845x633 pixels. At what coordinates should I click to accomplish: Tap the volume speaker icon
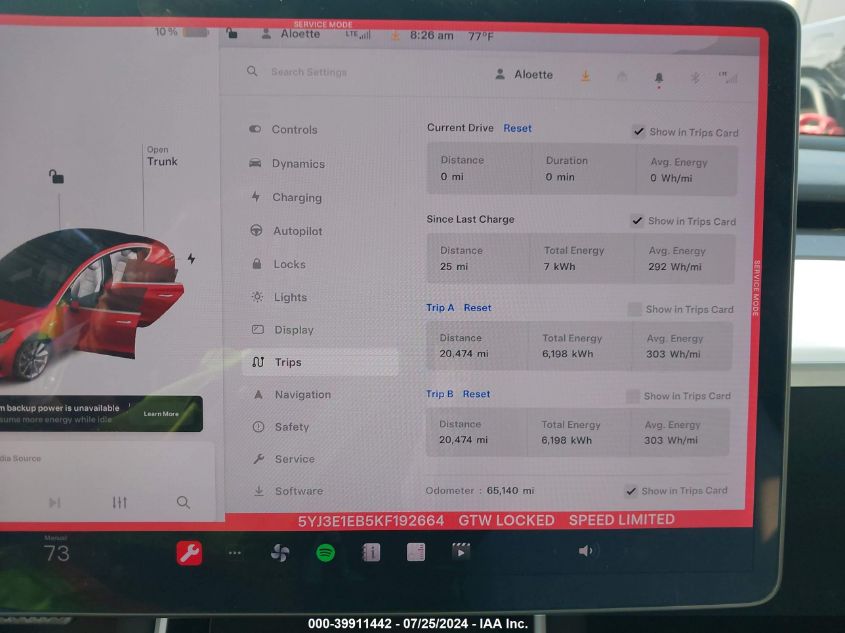(586, 551)
